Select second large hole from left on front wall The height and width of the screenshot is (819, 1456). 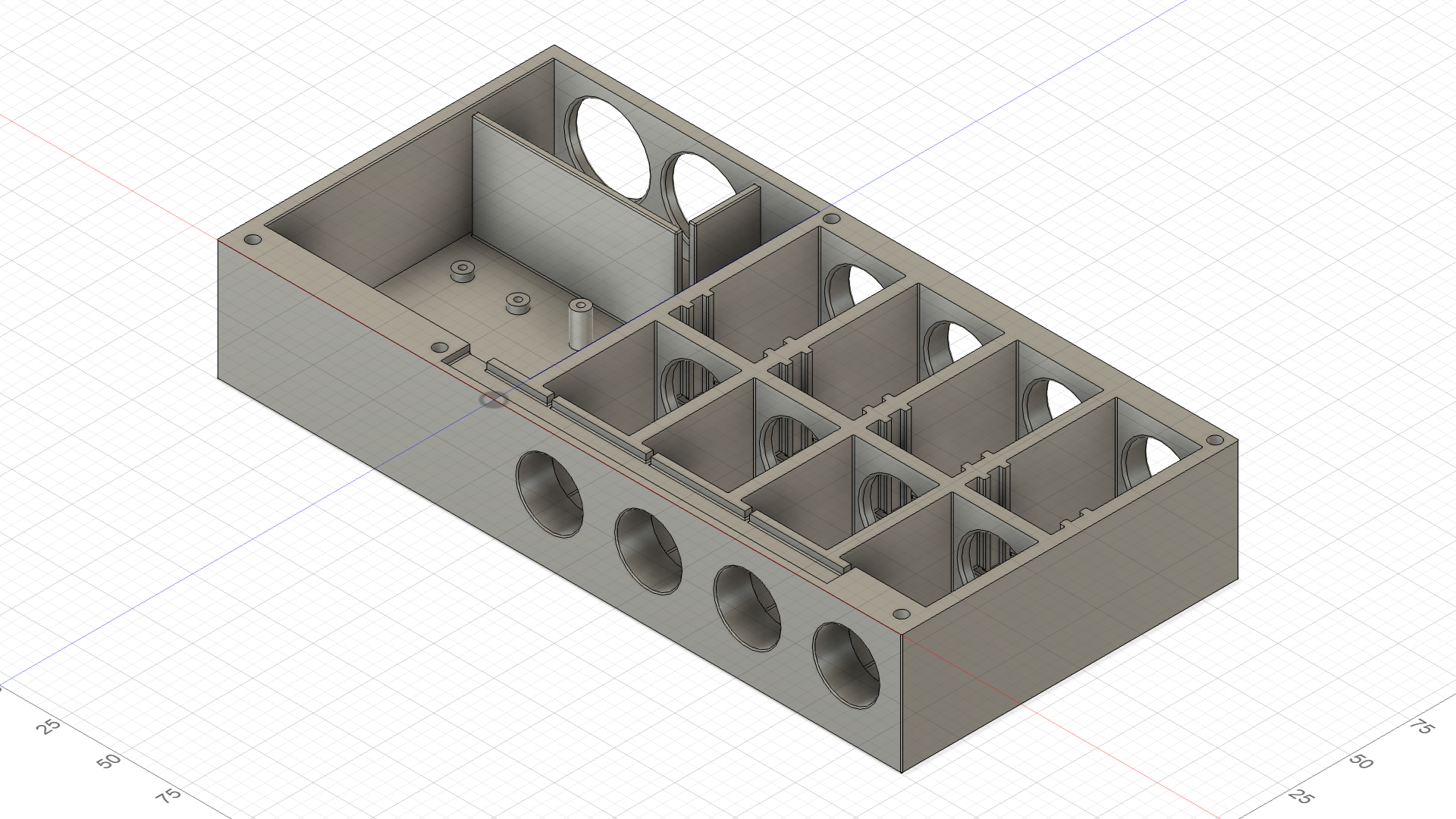tap(648, 551)
